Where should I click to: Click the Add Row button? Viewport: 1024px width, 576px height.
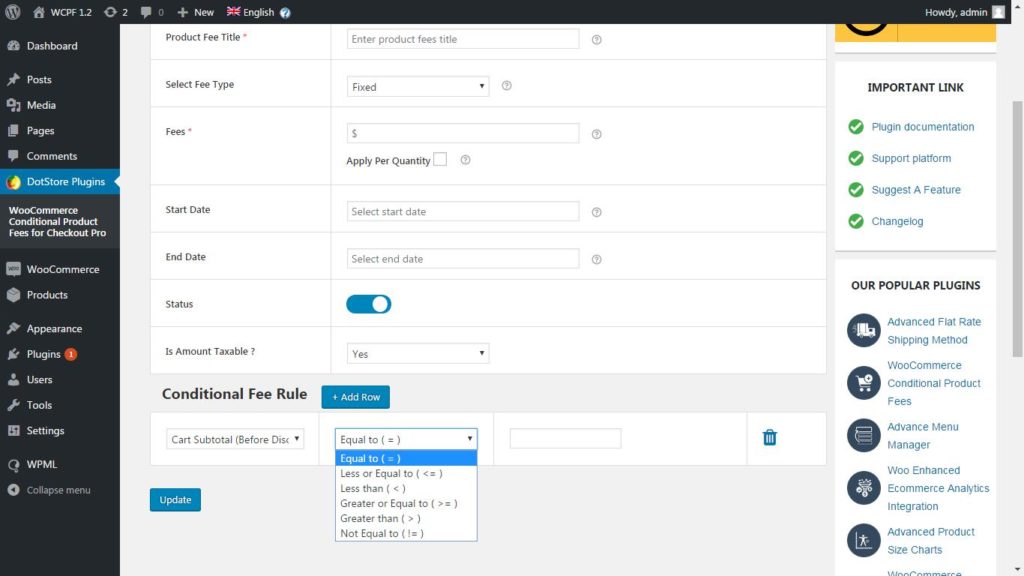click(355, 397)
